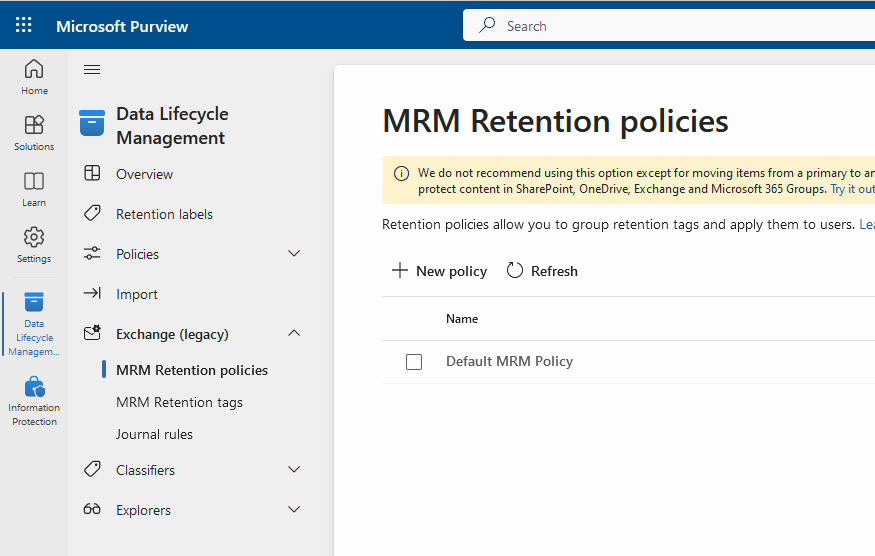Expand the Explorers section chevron

tap(294, 510)
